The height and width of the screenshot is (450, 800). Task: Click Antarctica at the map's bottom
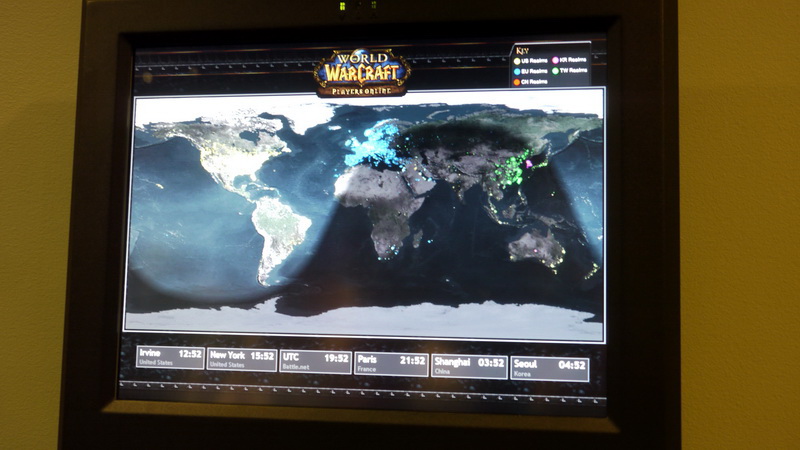360,318
